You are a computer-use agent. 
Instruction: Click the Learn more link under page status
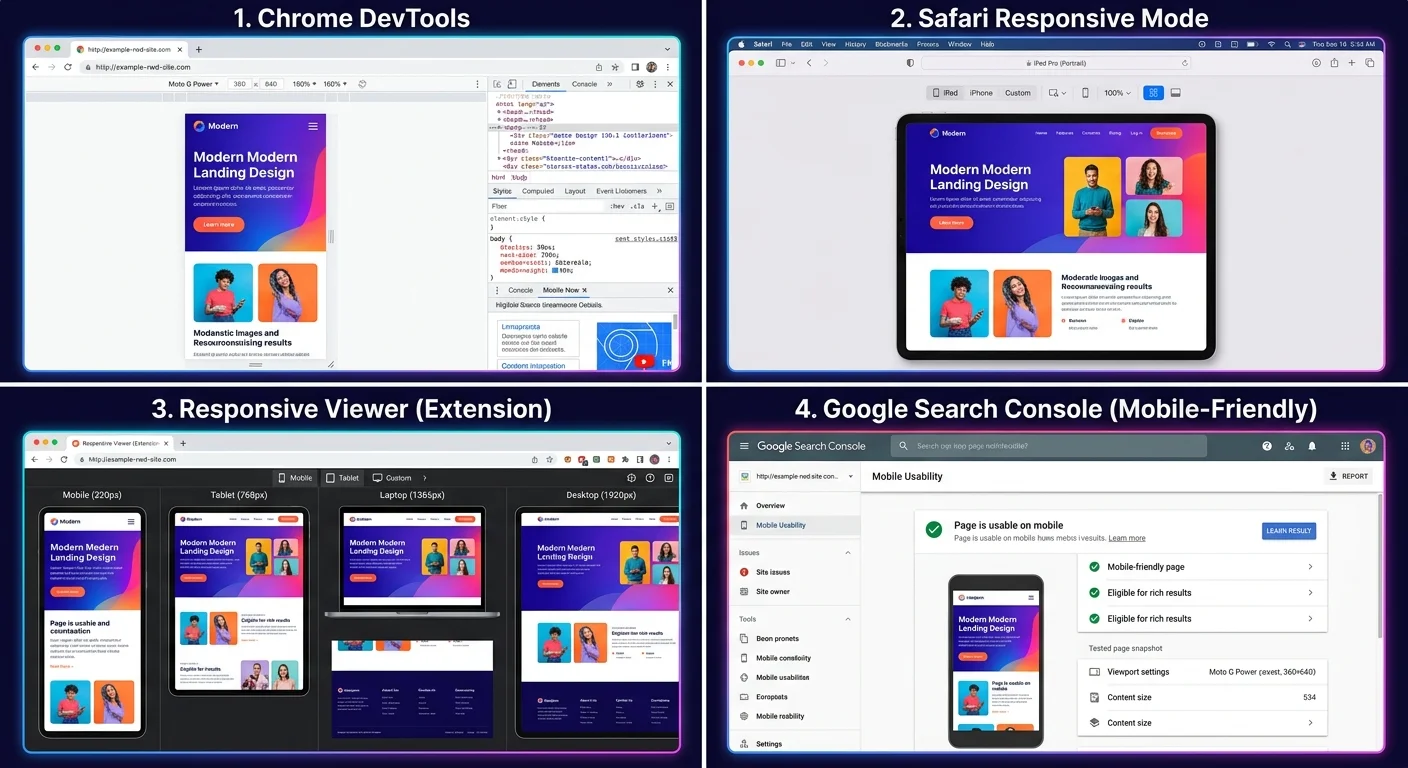pos(1127,538)
